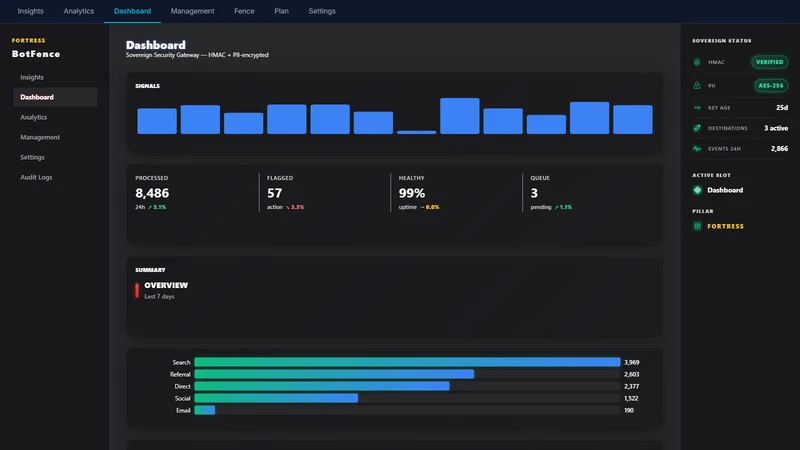The image size is (800, 450).
Task: Click the Referral traffic bar
Action: point(334,374)
